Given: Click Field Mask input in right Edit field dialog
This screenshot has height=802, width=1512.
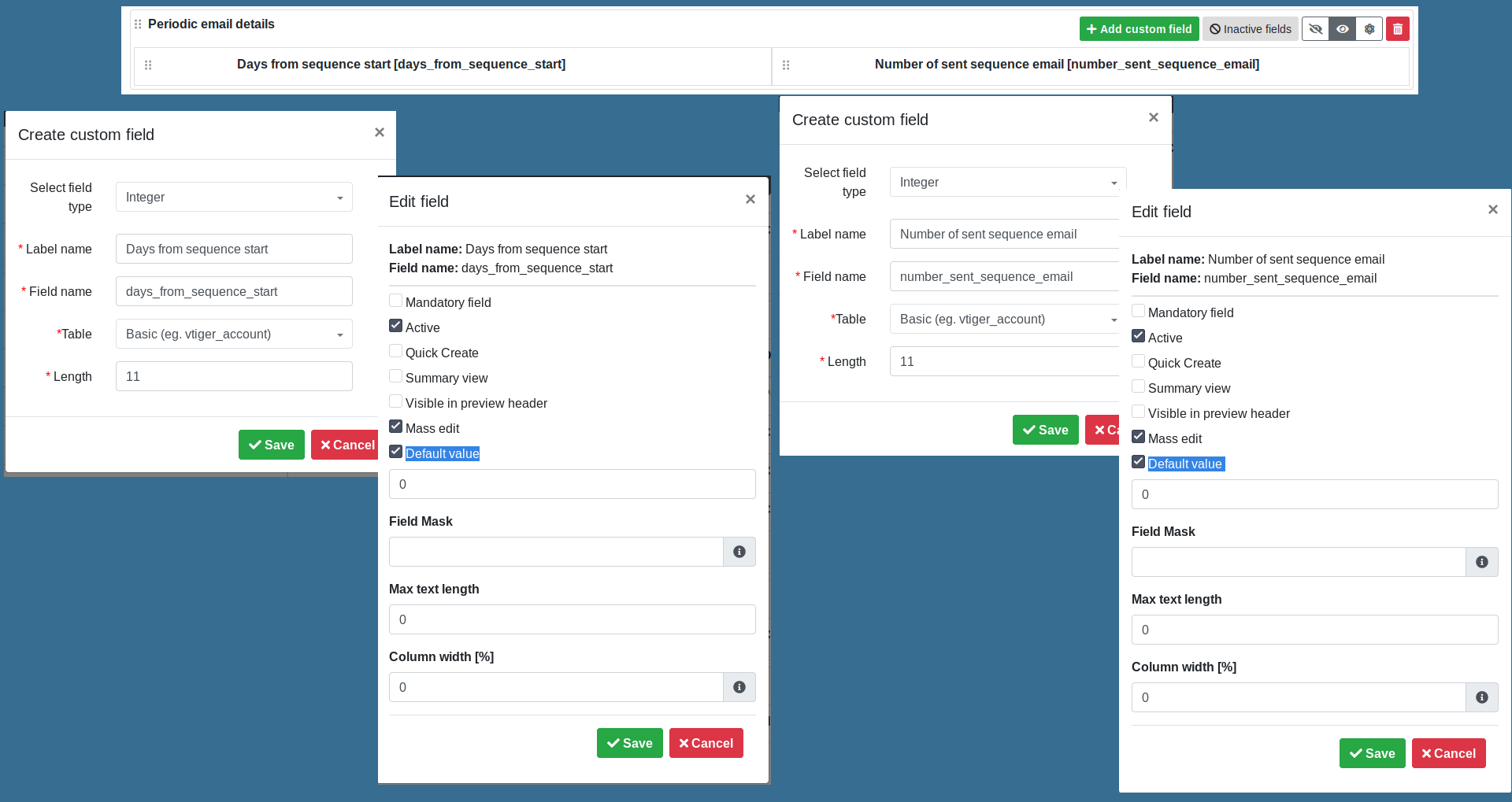Looking at the screenshot, I should click(1299, 562).
